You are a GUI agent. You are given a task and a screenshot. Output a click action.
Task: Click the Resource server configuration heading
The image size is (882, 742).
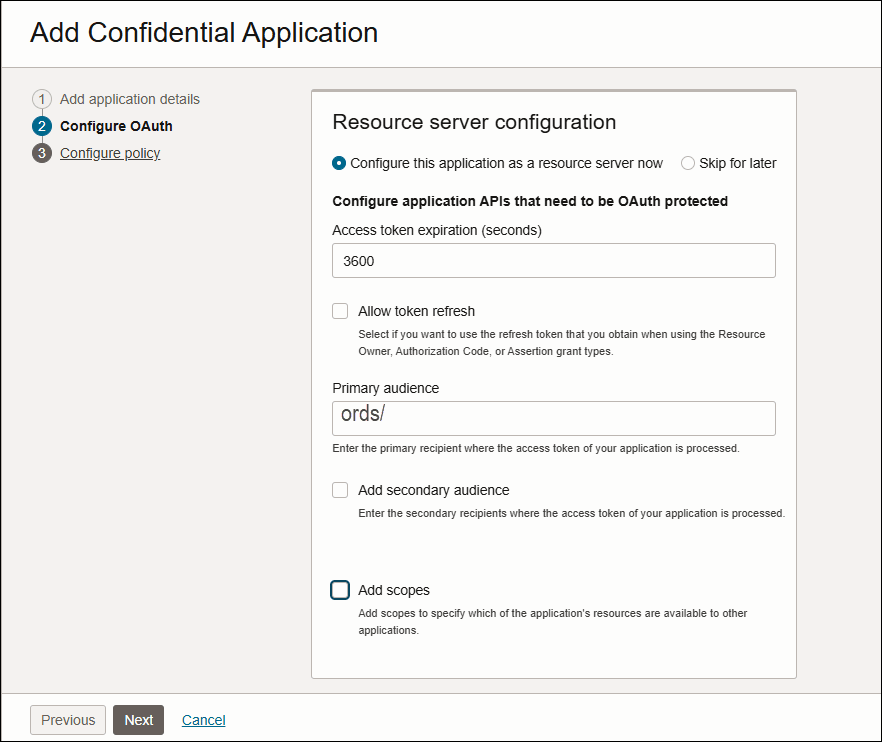coord(473,123)
